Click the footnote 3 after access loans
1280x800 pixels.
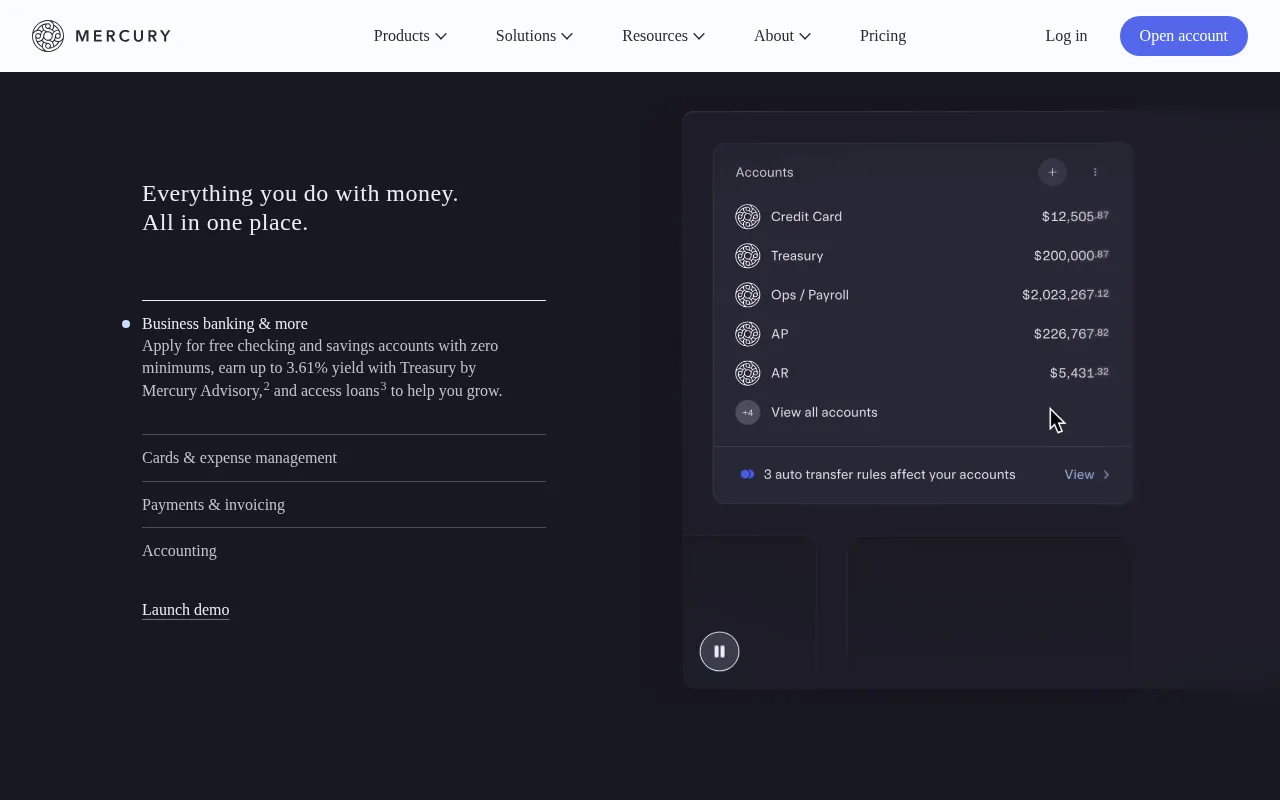coord(383,386)
